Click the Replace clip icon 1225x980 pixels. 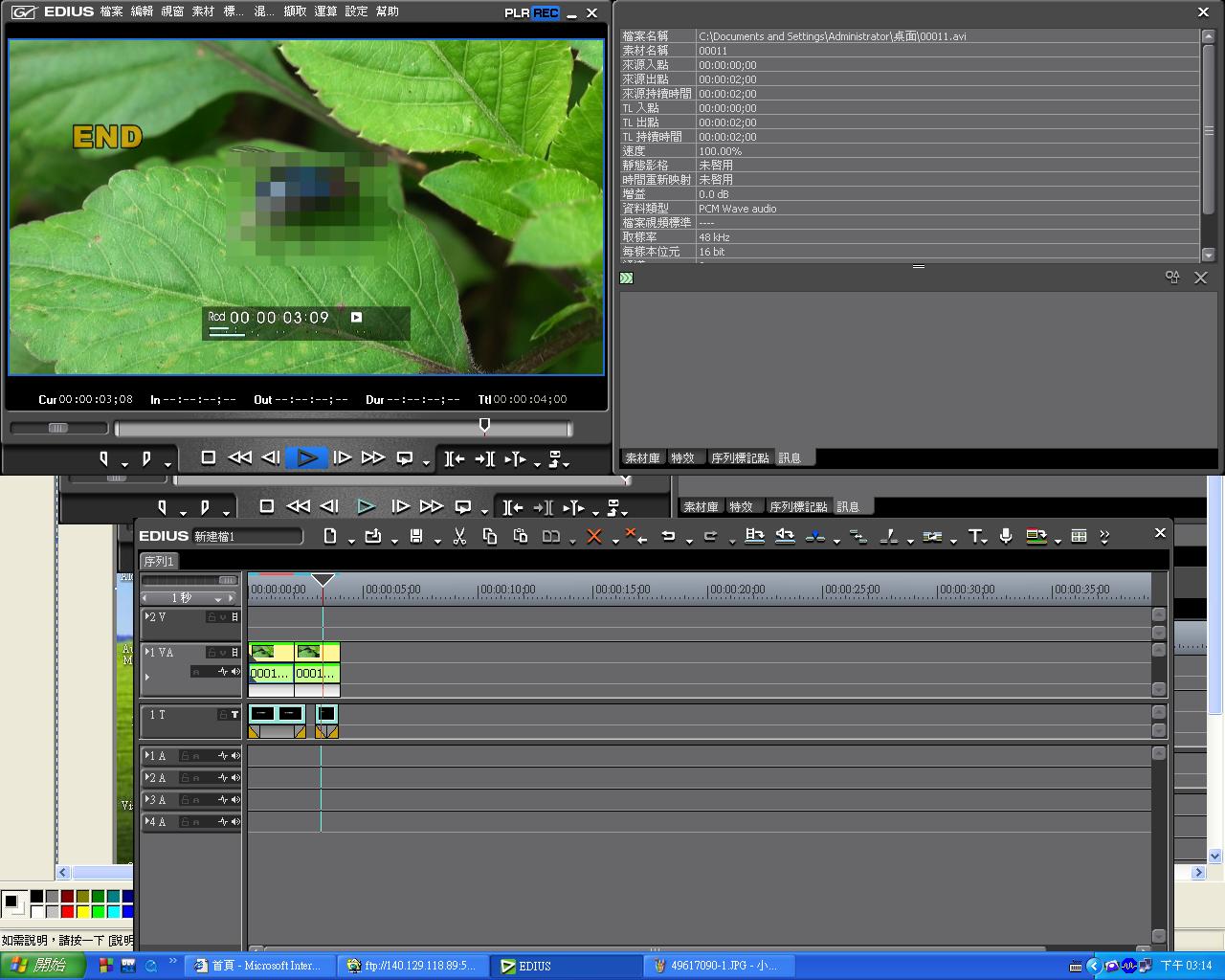tap(551, 536)
